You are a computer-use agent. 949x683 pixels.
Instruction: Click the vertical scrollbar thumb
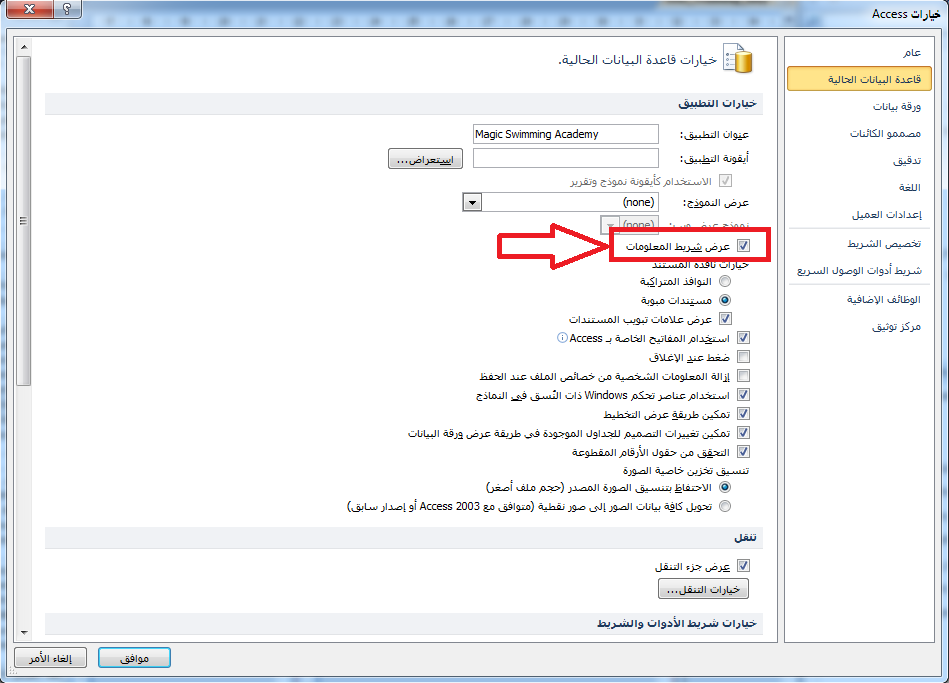24,221
